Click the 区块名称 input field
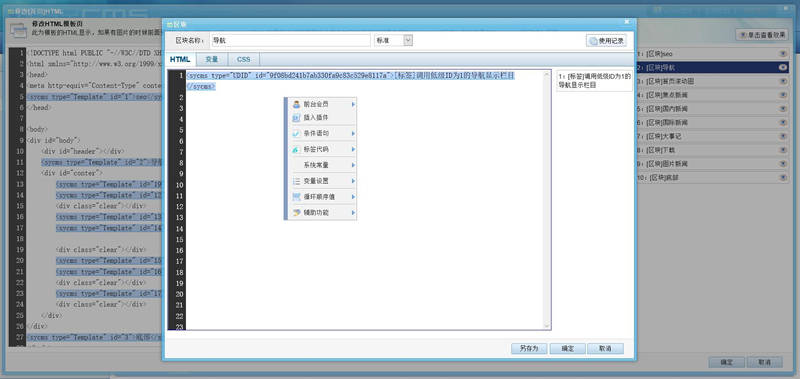 pyautogui.click(x=290, y=40)
